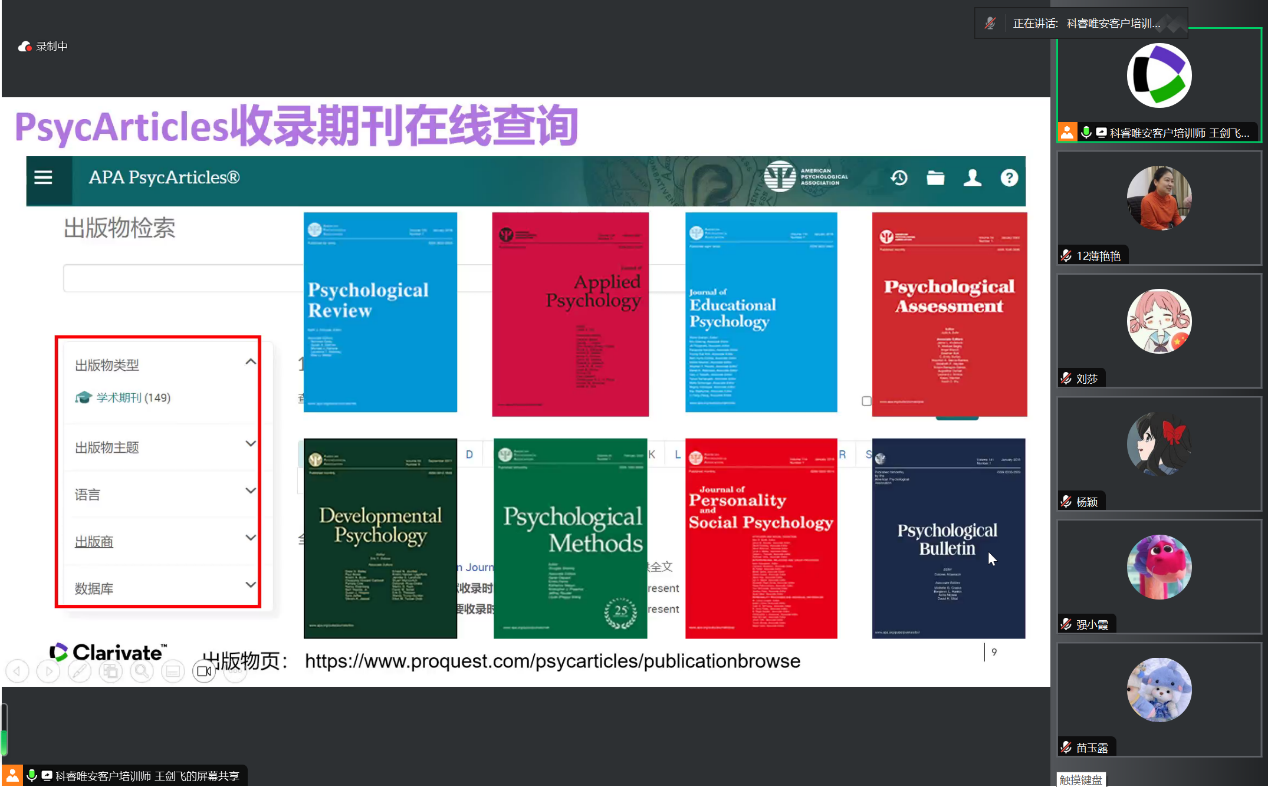Expand the 语言 filter section
Screen dimensions: 1268x787
click(250, 491)
